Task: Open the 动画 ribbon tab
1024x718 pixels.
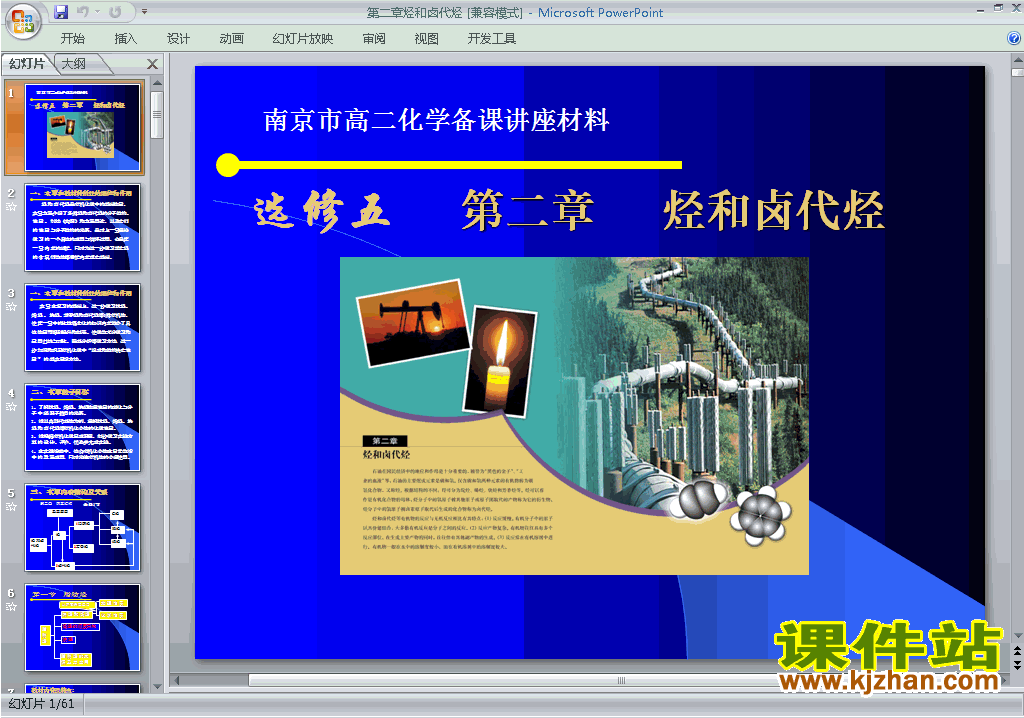Action: [x=231, y=39]
